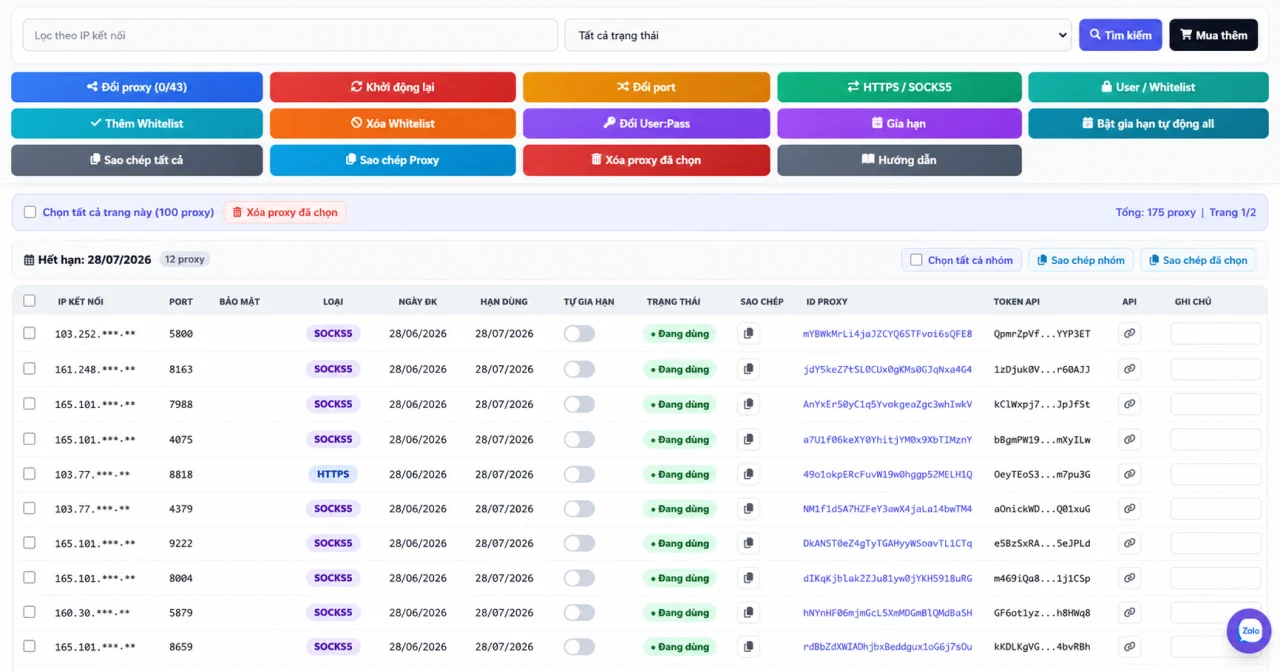Image resolution: width=1280 pixels, height=672 pixels.
Task: Click the 'Tổng: 175 proxy' total text
Action: click(1155, 212)
